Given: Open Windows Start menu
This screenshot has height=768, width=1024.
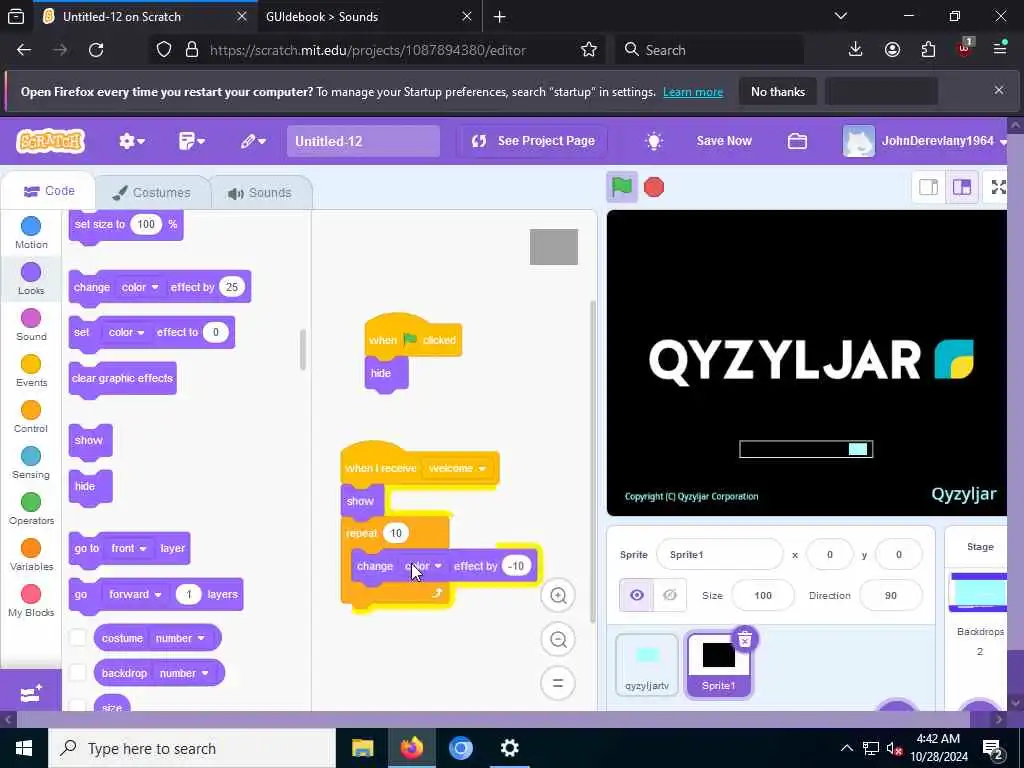Looking at the screenshot, I should point(24,748).
